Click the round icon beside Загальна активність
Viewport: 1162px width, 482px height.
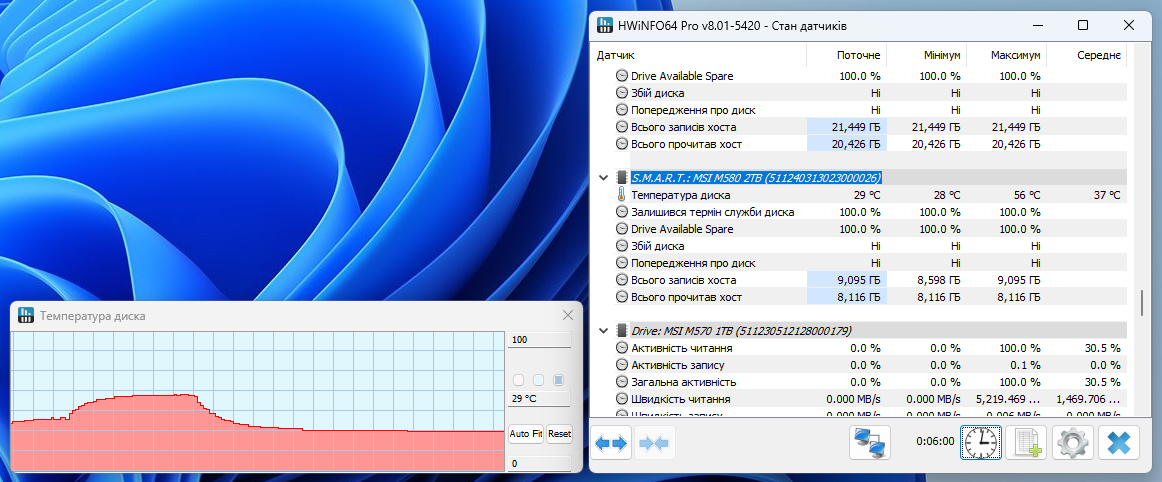click(x=622, y=382)
